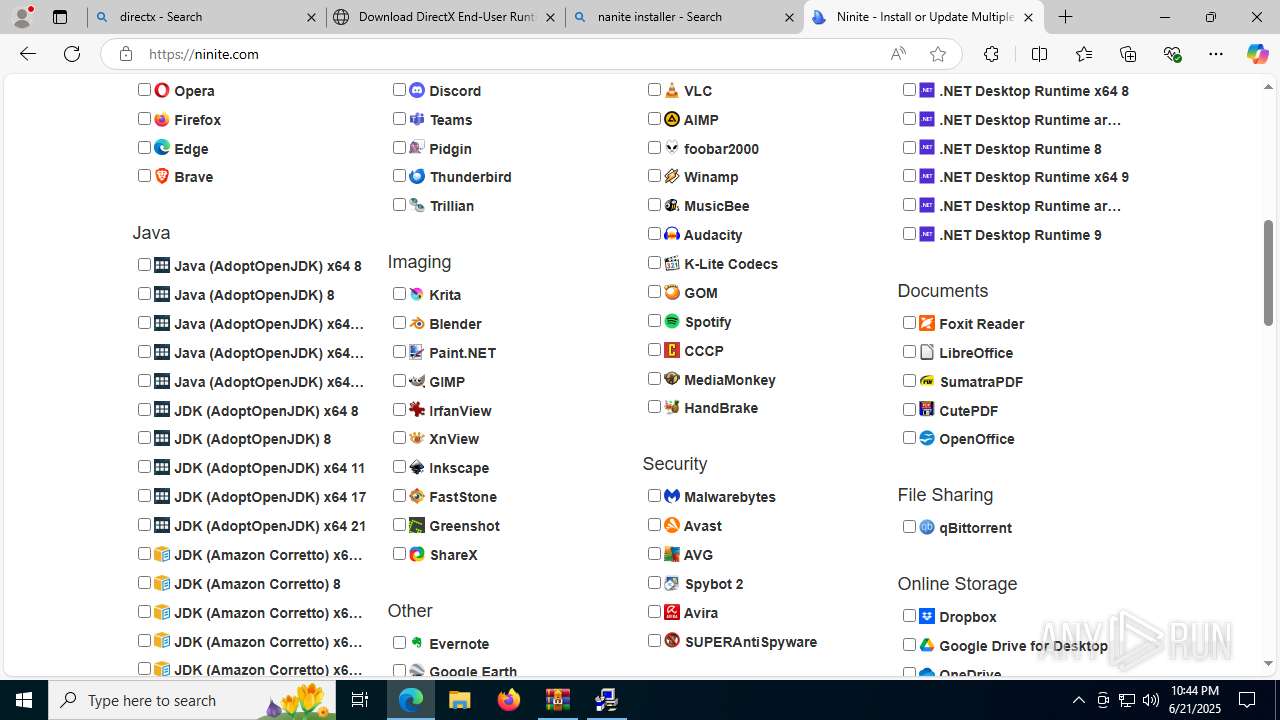Click the VLC cone icon
This screenshot has width=1280, height=720.
pos(672,90)
